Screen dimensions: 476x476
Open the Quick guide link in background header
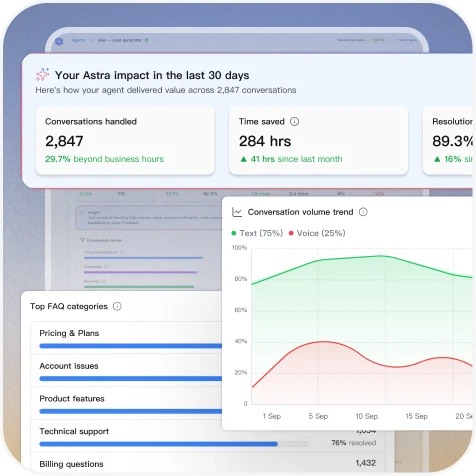pos(406,40)
